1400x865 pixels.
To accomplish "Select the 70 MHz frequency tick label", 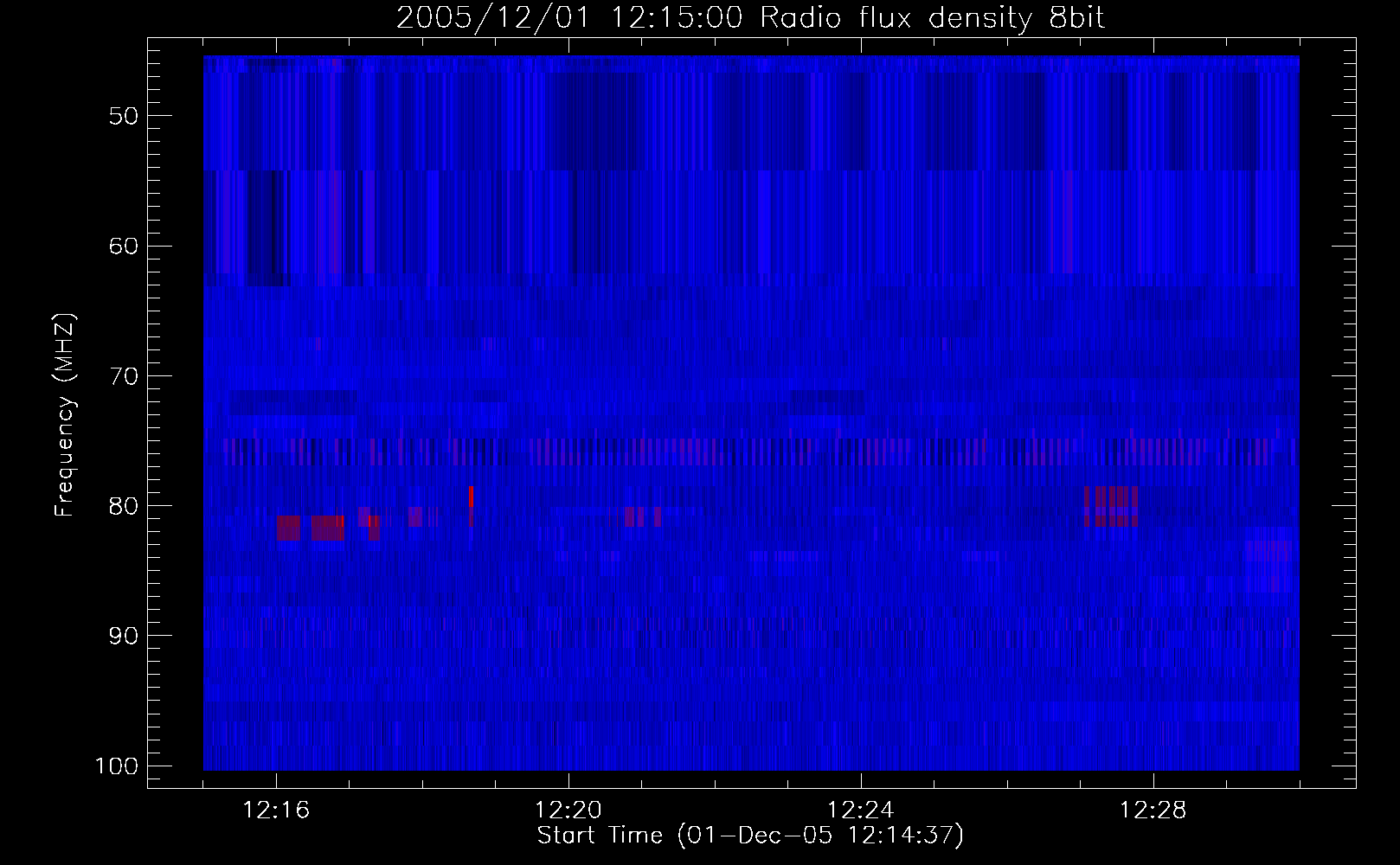I will pyautogui.click(x=124, y=376).
